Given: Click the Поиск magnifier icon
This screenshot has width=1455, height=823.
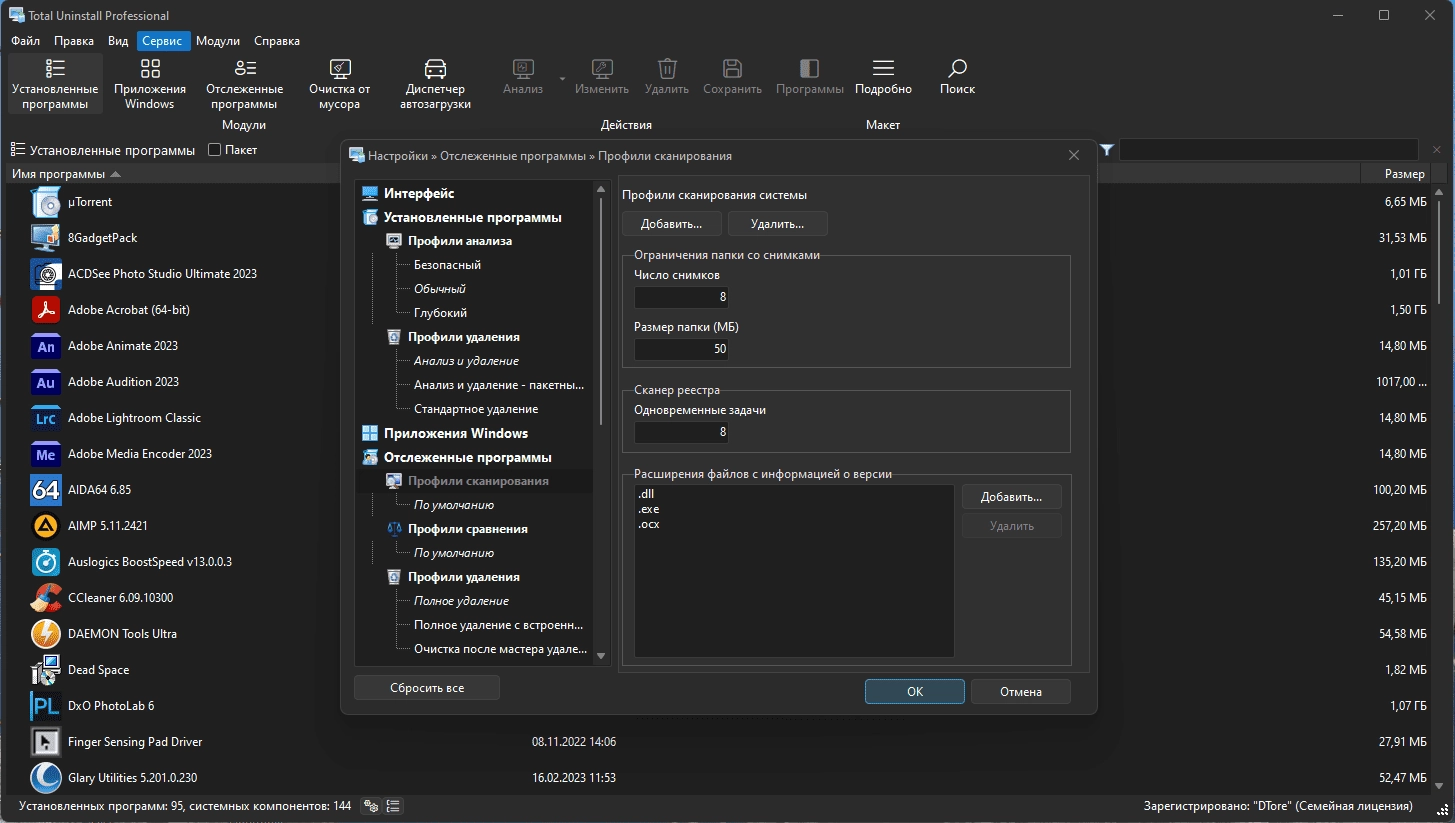Looking at the screenshot, I should (957, 68).
